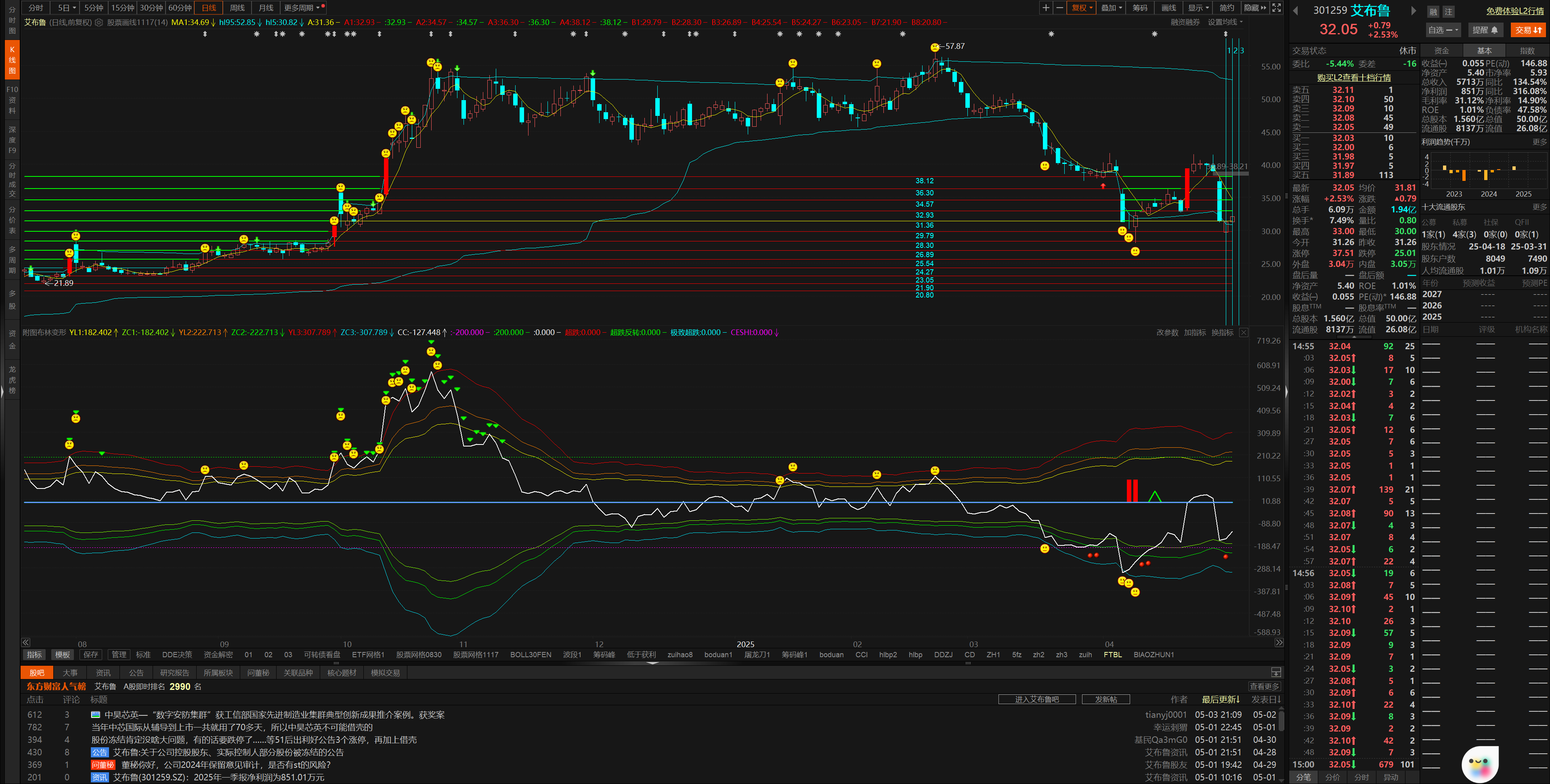Image resolution: width=1550 pixels, height=784 pixels.
Task: Toggle the 筹码 chip distribution display
Action: tap(1140, 8)
